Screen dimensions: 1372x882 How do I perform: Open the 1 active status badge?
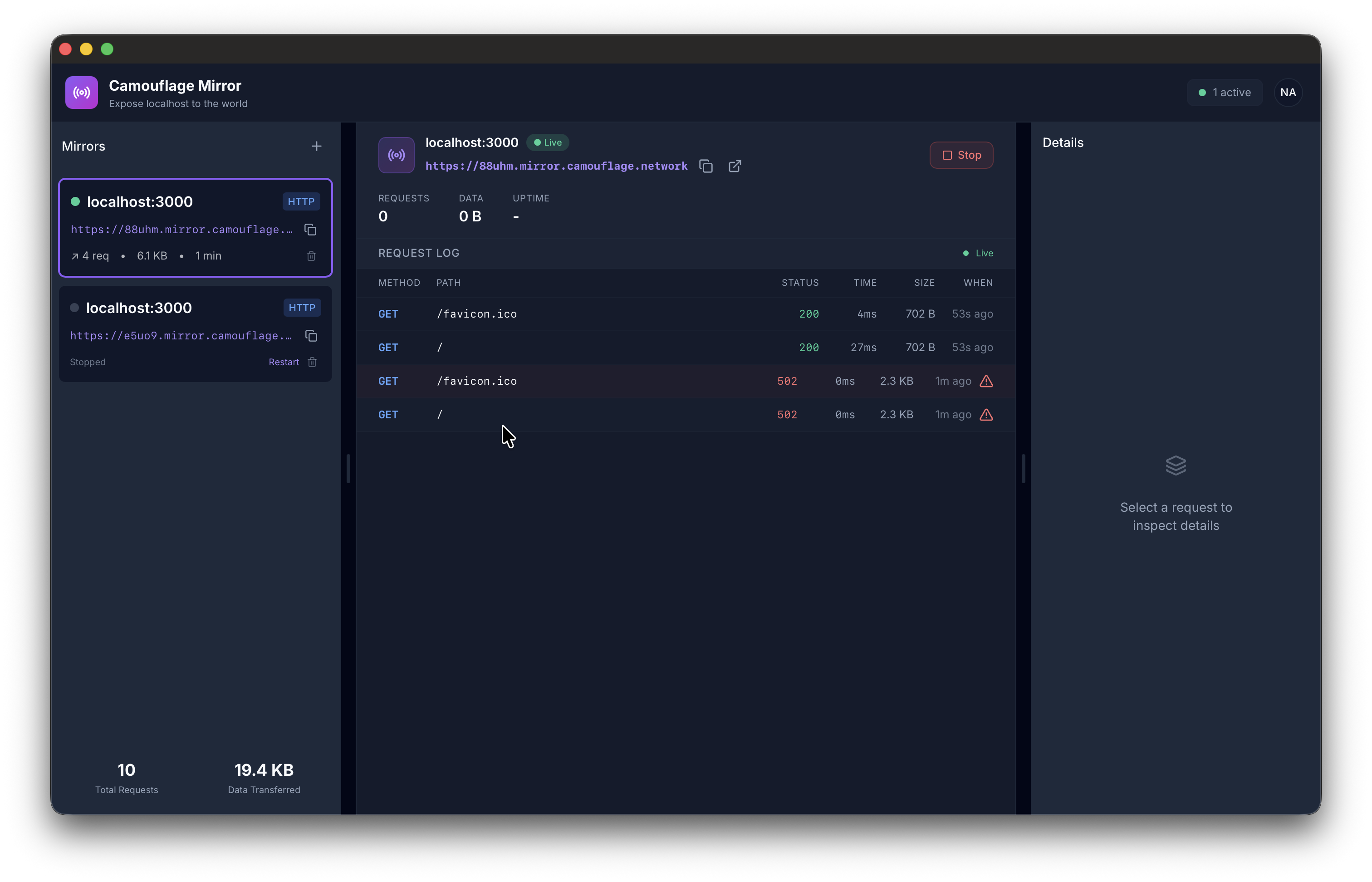1224,92
